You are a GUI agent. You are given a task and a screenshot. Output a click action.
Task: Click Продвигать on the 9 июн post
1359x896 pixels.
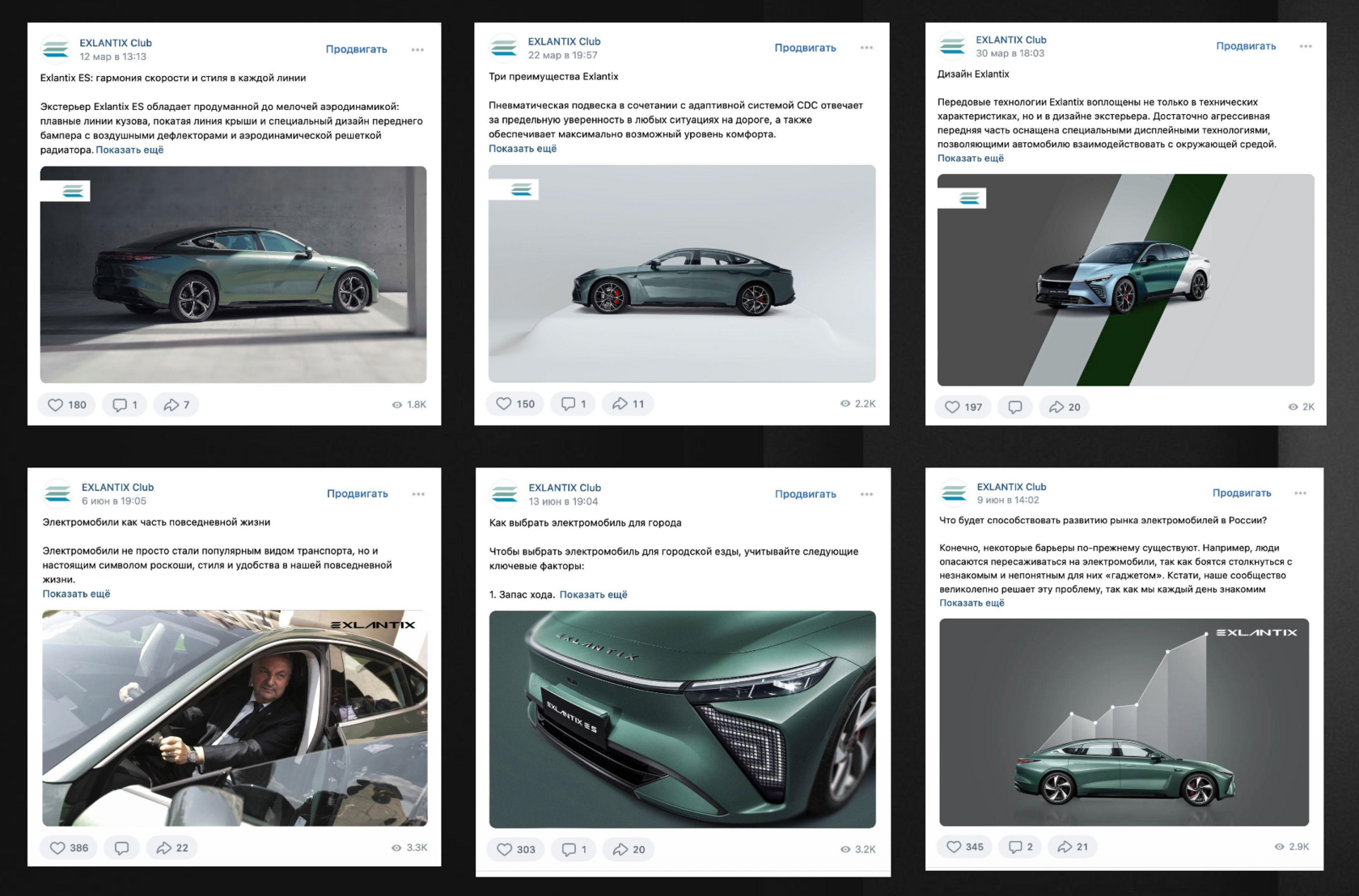[x=1242, y=492]
